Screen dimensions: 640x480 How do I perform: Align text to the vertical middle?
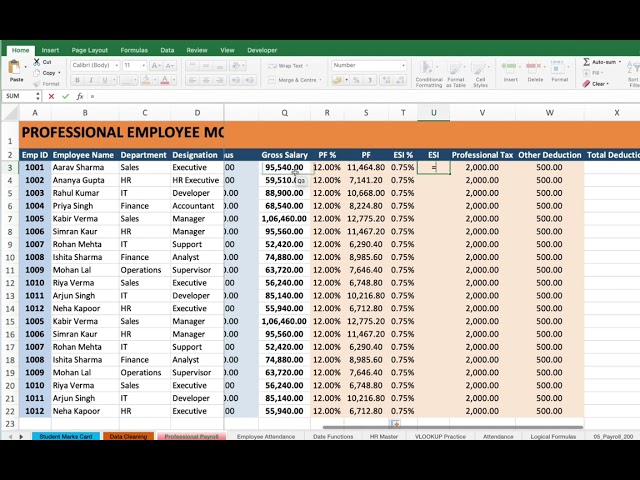click(x=206, y=66)
